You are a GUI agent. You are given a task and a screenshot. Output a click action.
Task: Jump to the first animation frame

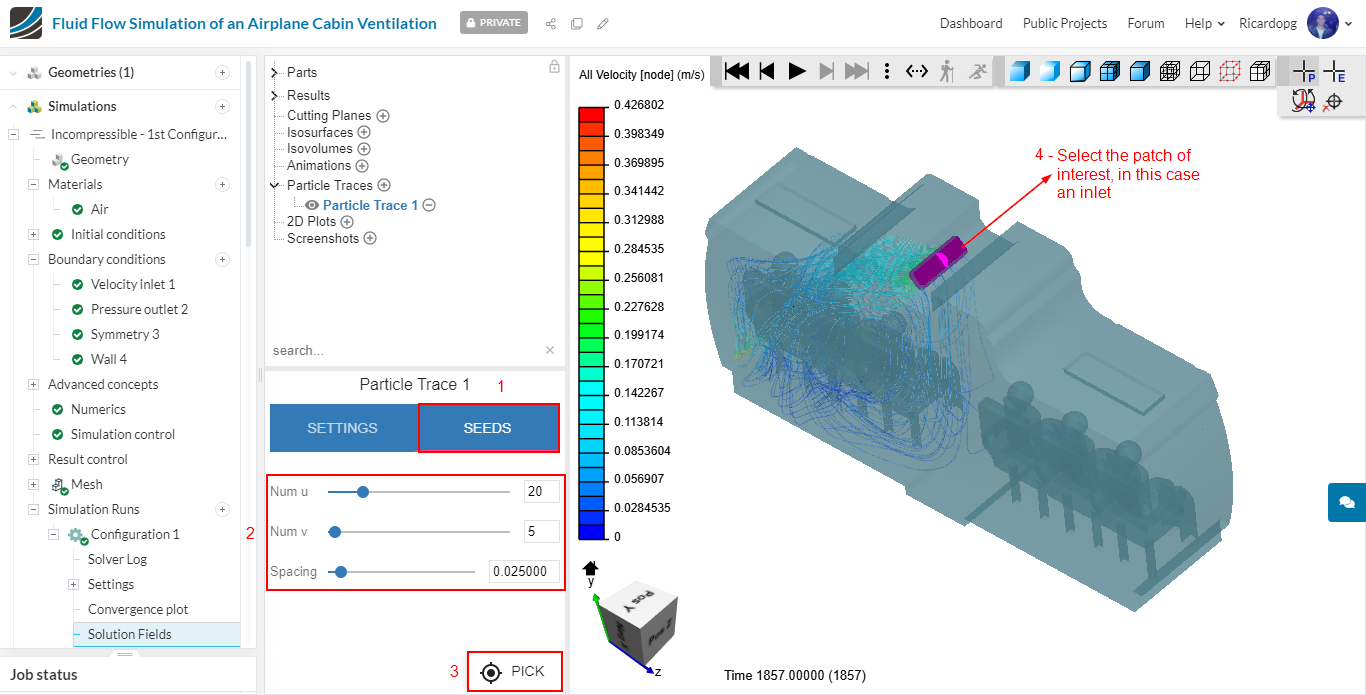click(737, 71)
